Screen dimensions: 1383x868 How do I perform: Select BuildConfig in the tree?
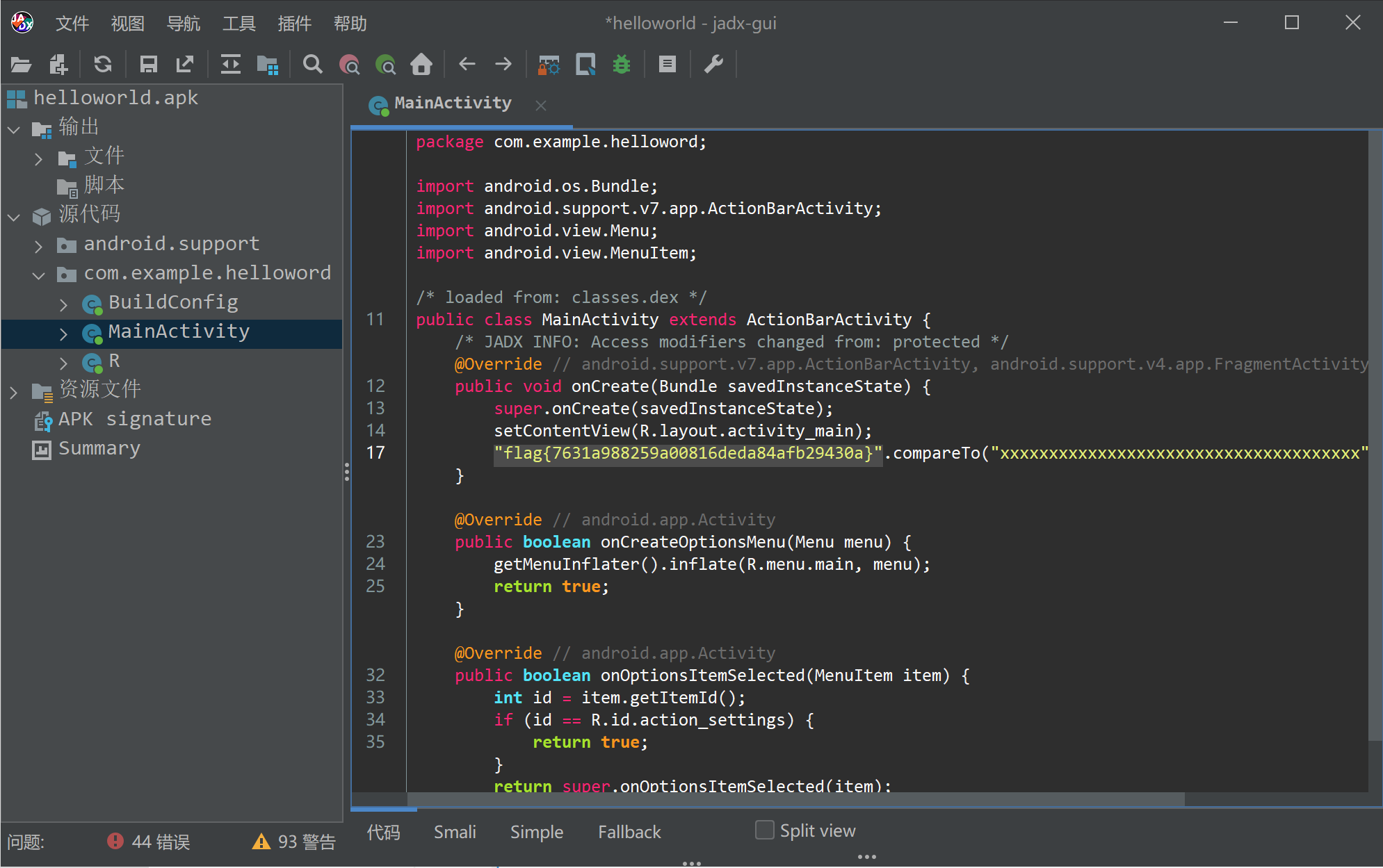[x=161, y=303]
